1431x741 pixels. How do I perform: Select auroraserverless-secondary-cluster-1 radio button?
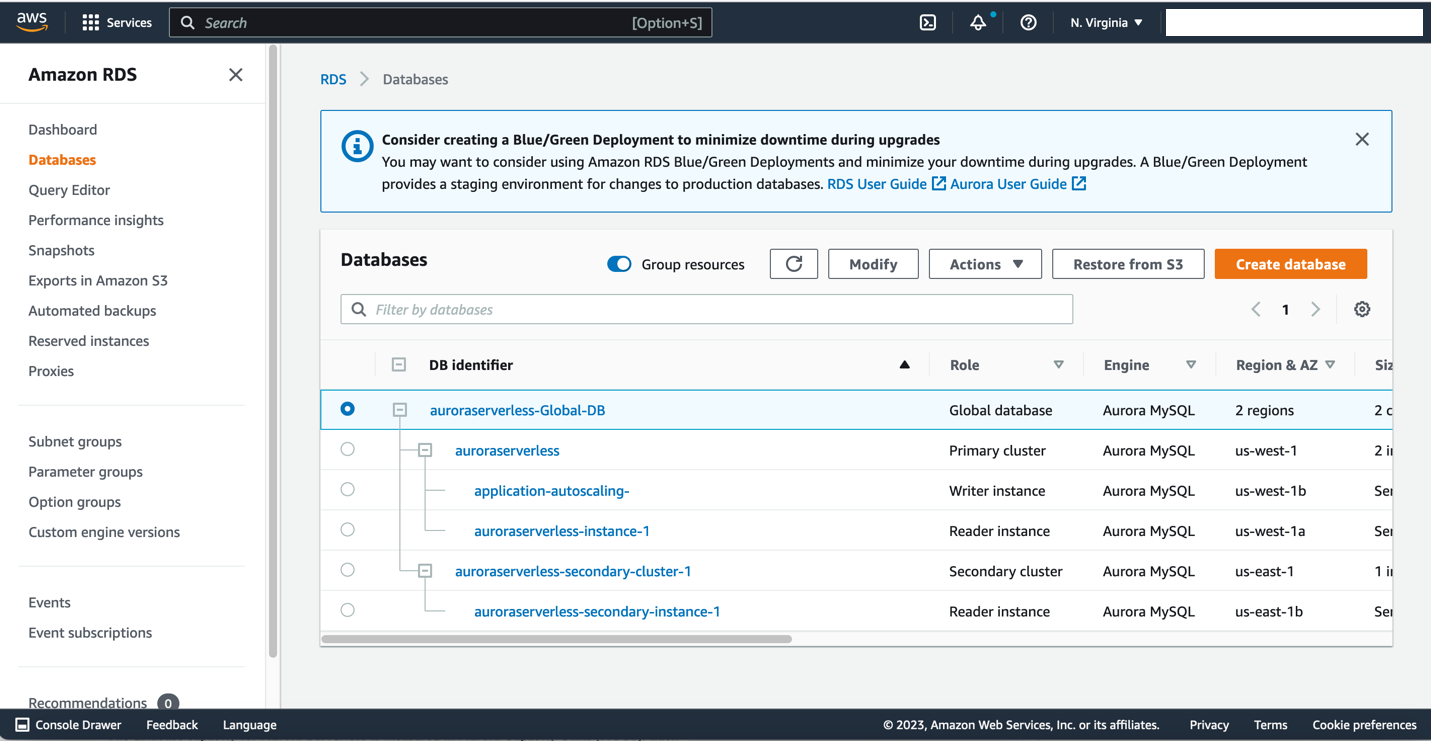tap(347, 569)
